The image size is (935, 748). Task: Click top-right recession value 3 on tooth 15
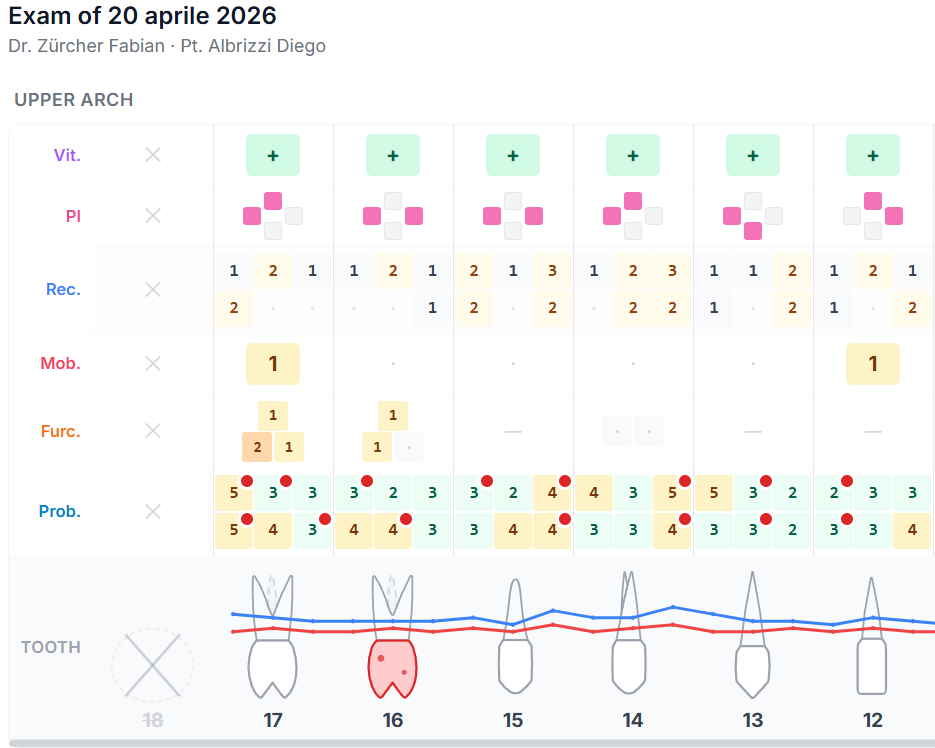pos(552,270)
